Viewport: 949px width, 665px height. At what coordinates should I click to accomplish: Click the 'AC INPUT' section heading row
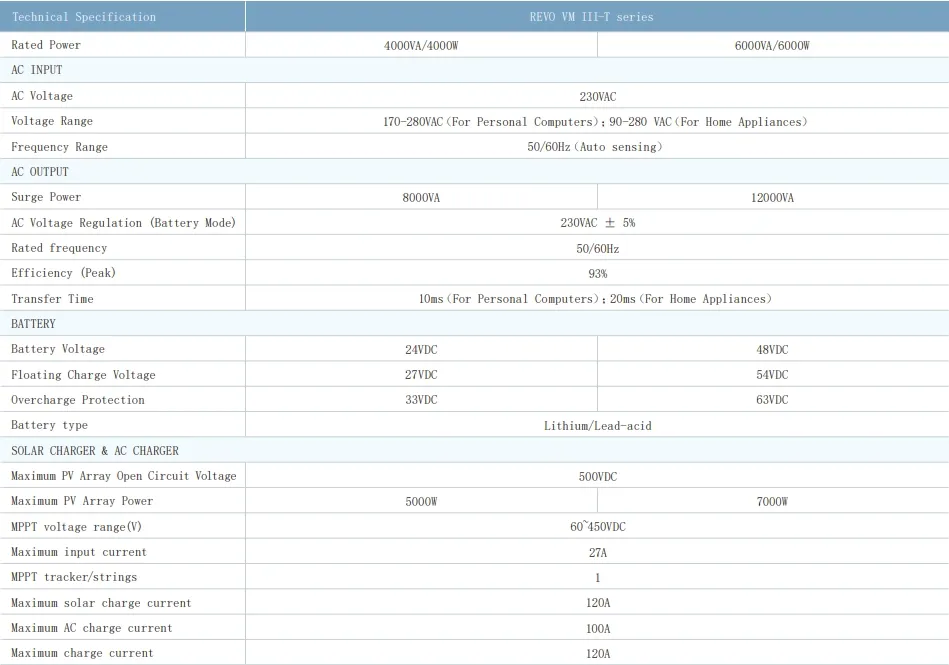[x=37, y=70]
